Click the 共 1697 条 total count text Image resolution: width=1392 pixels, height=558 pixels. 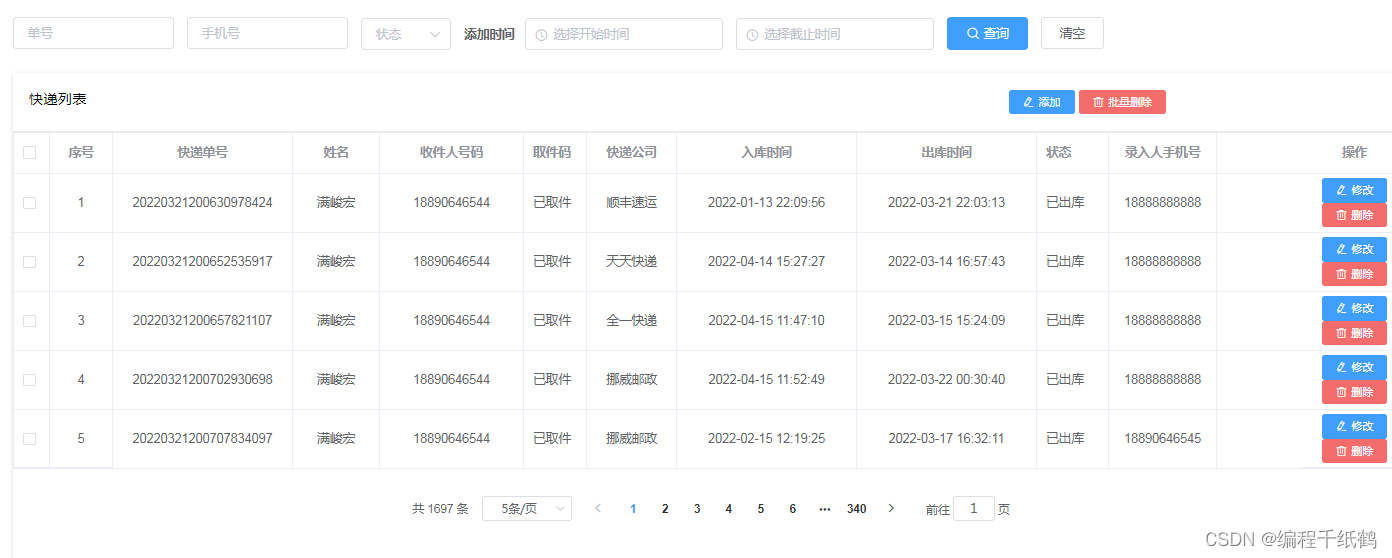(x=441, y=509)
